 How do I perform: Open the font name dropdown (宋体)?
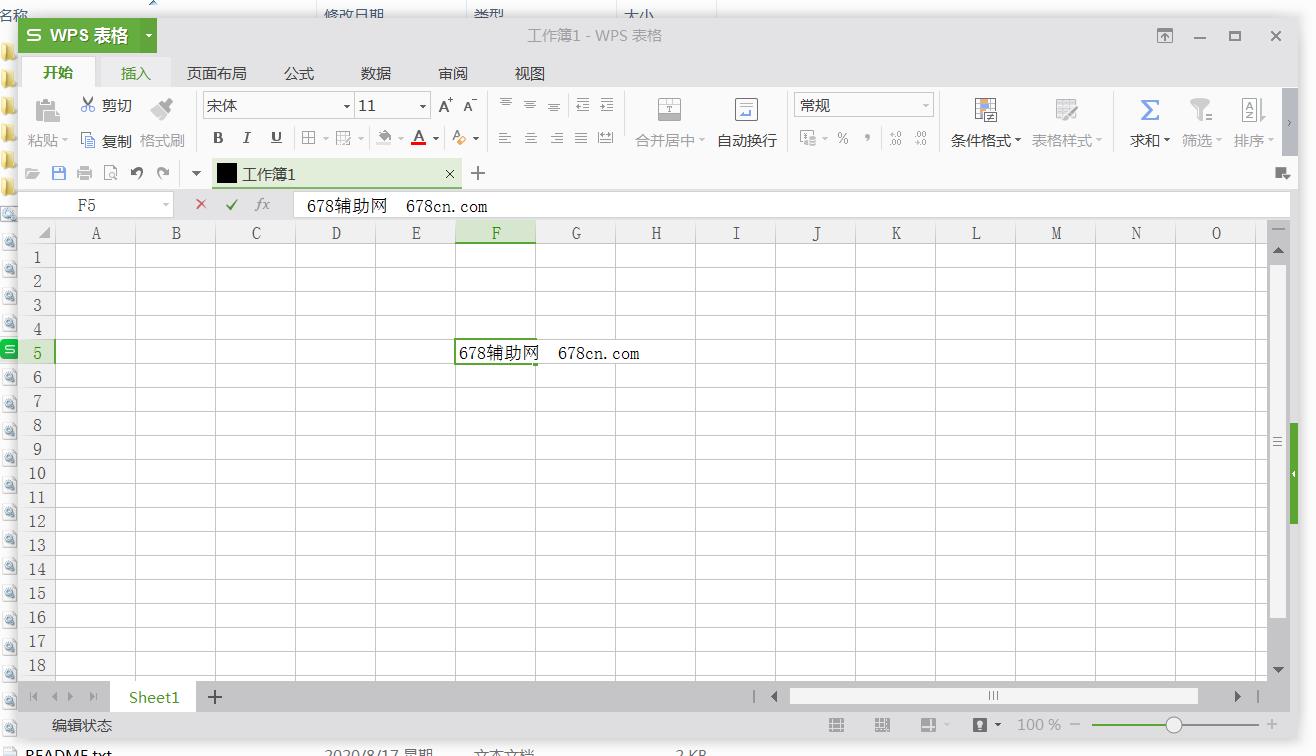[x=347, y=106]
